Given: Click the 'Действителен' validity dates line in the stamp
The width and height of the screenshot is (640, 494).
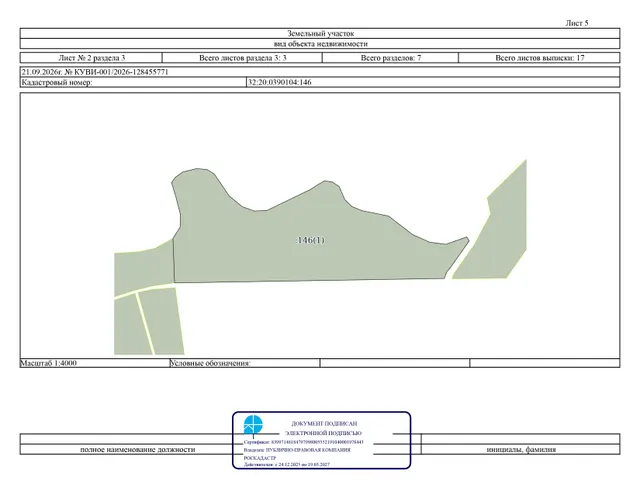Looking at the screenshot, I should click(287, 465).
